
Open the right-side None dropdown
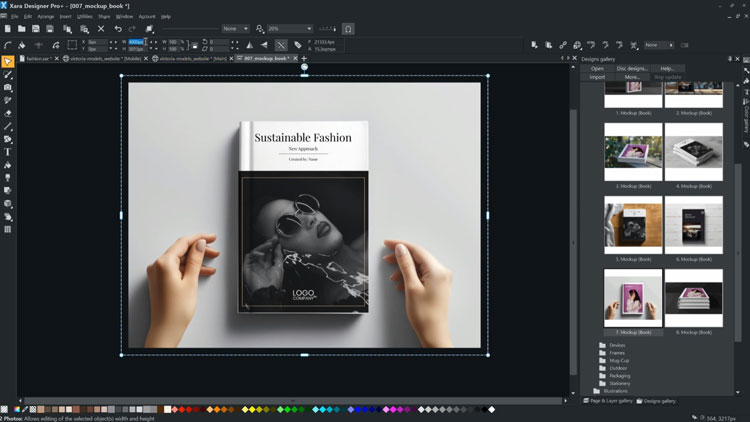(x=659, y=45)
